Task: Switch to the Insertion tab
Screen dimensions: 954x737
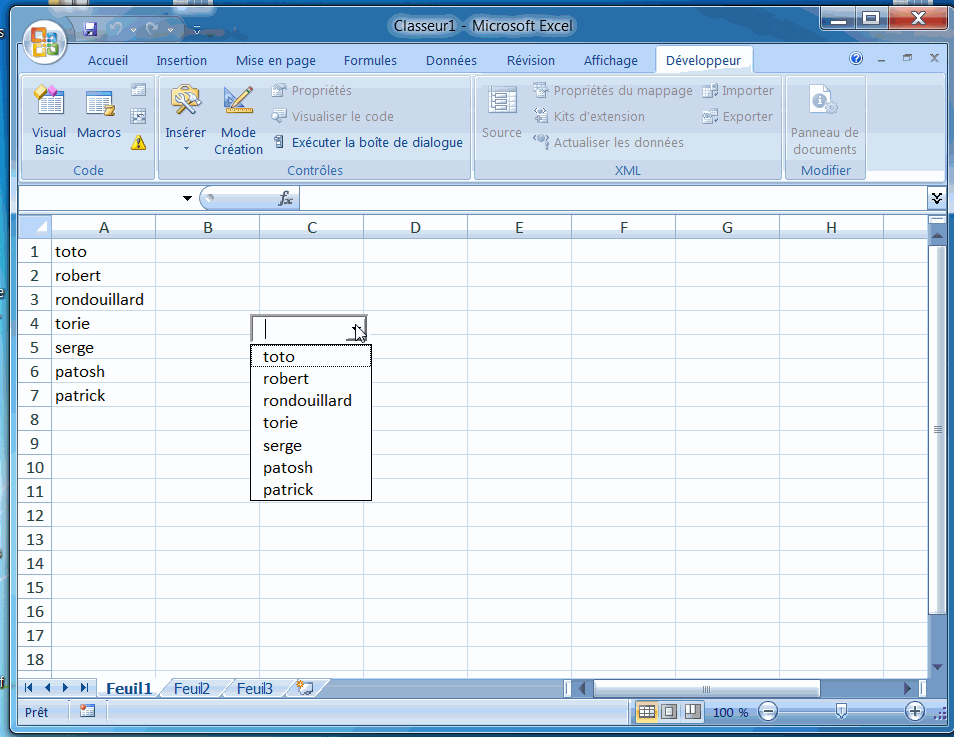Action: tap(181, 60)
